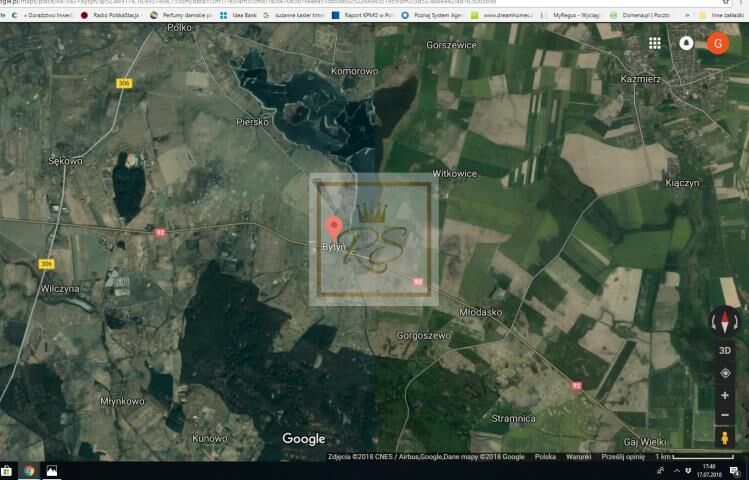Show hidden system tray icons
Image resolution: width=749 pixels, height=480 pixels.
click(676, 471)
